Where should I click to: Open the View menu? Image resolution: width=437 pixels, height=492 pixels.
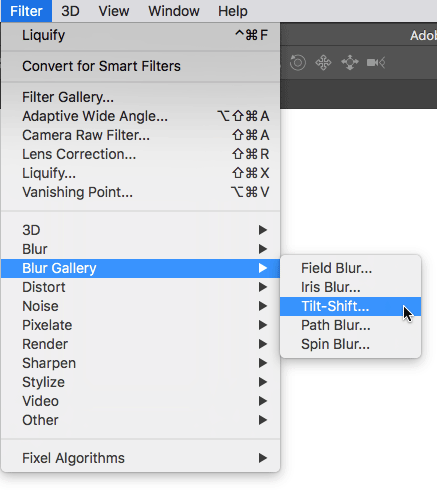pos(114,11)
